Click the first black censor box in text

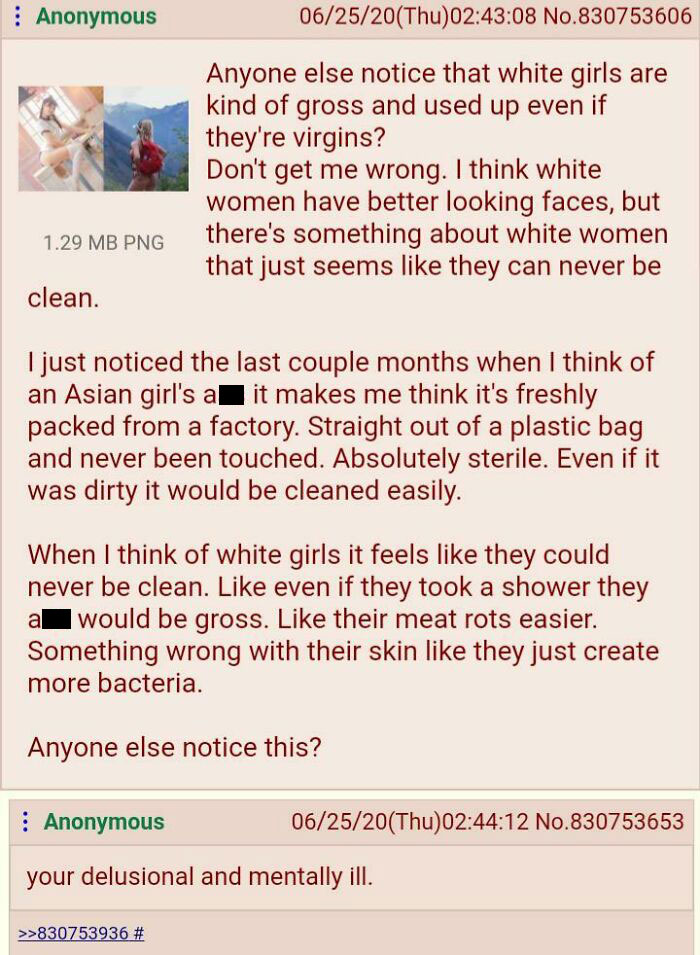point(232,395)
